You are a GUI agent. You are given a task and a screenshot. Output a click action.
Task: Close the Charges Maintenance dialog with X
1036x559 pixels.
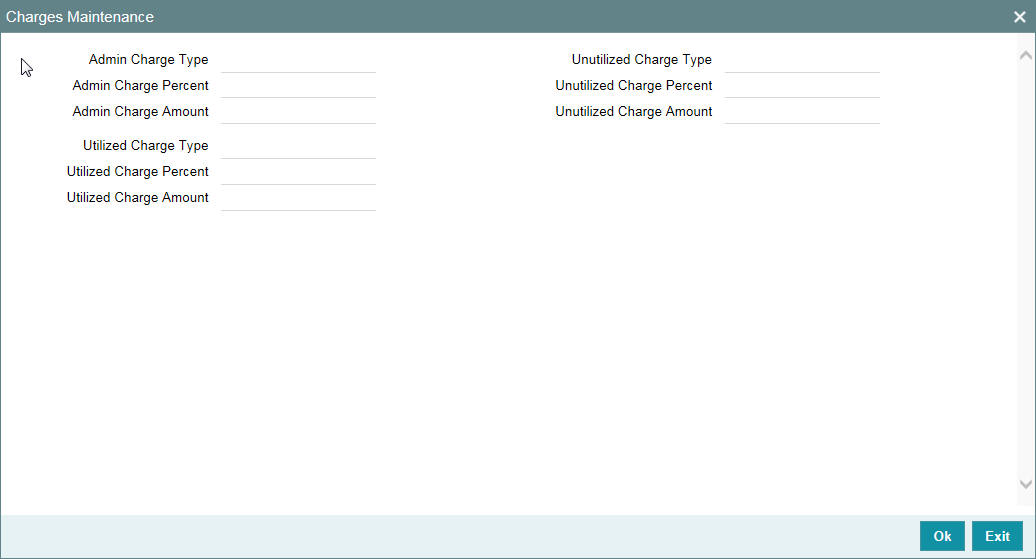coord(1019,17)
